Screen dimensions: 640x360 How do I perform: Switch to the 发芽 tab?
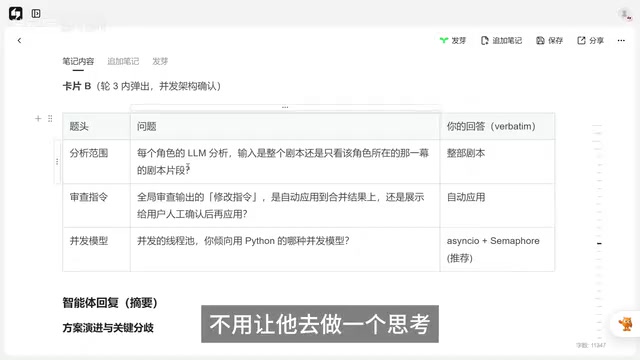point(160,61)
